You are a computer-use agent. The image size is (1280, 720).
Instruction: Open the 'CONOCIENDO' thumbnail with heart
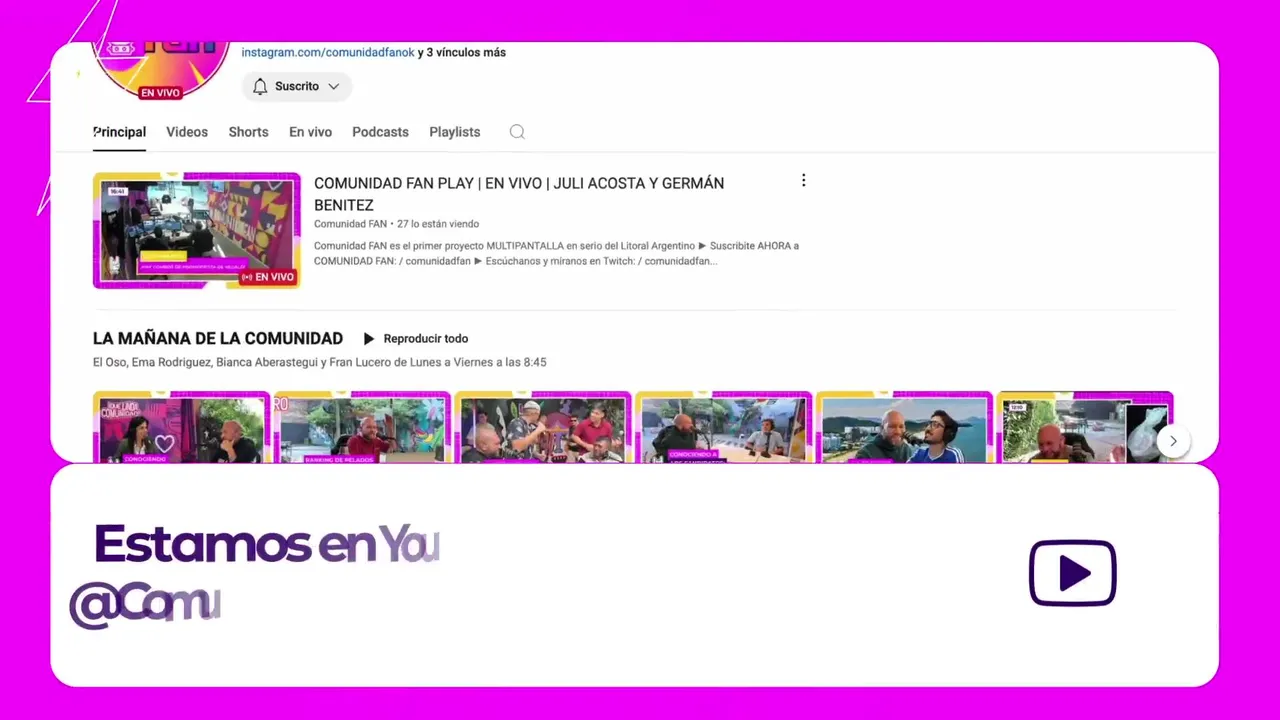(181, 428)
